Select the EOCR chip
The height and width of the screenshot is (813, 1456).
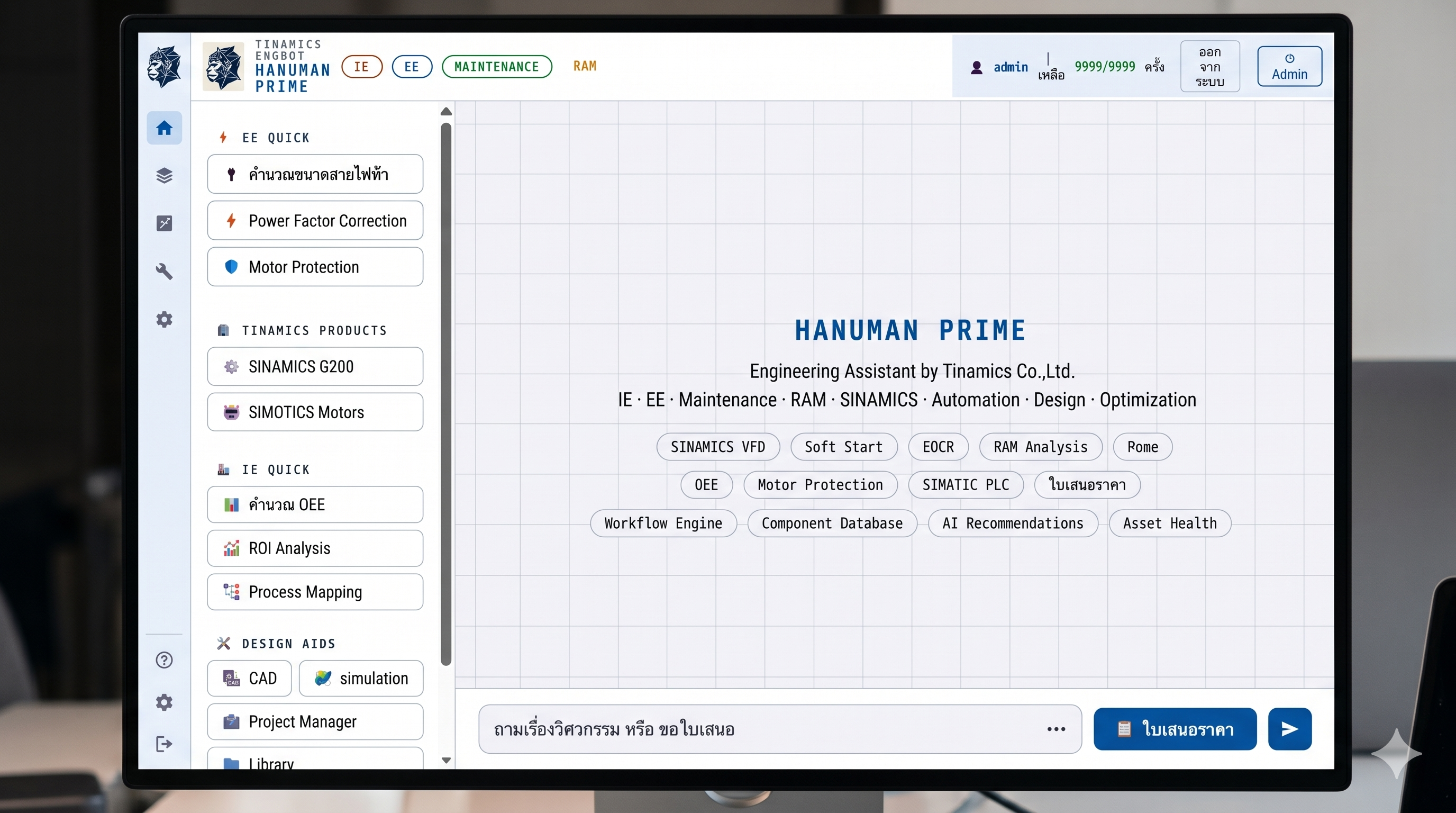tap(938, 447)
